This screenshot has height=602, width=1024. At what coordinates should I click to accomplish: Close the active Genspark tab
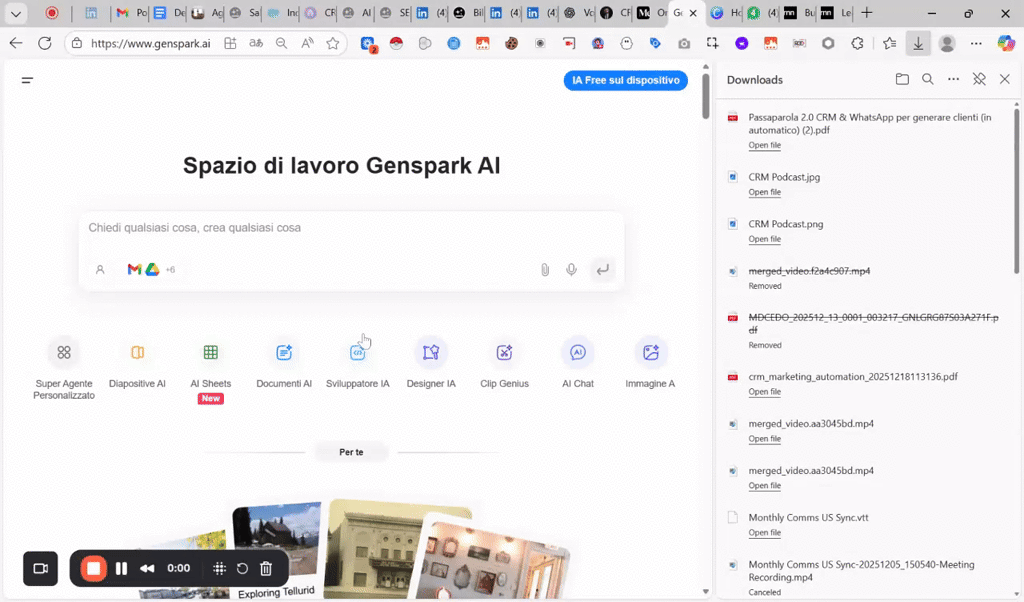693,13
